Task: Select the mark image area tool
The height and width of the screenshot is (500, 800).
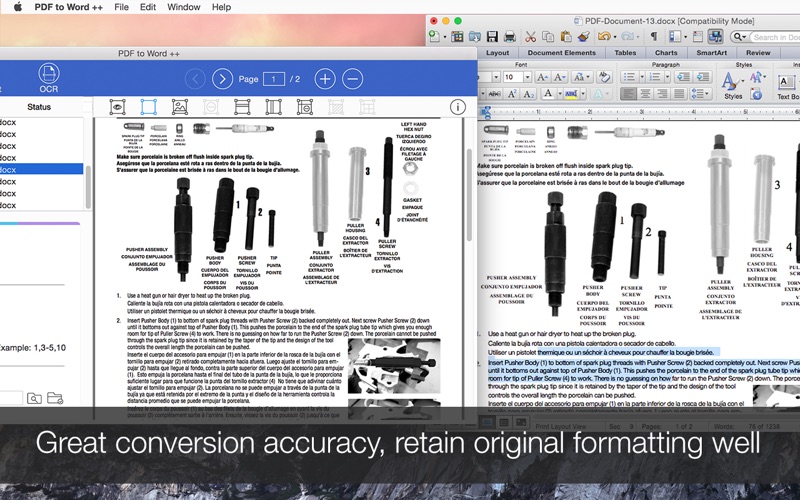Action: coord(180,107)
